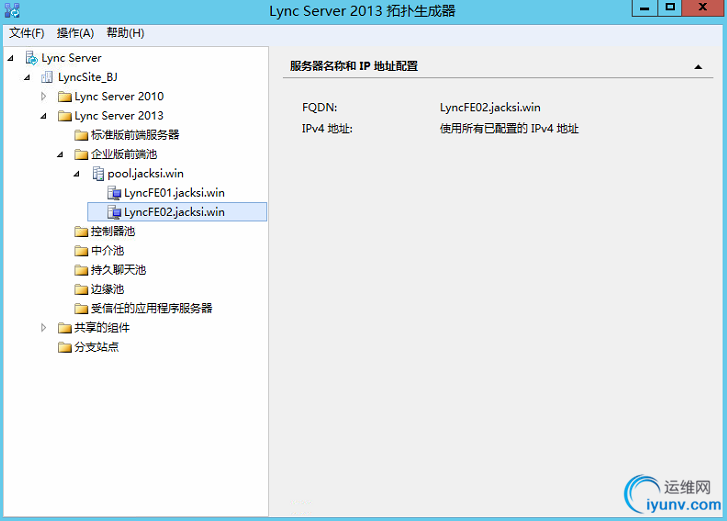Screen dimensions: 727x521
Task: Select the 共享的组件 label
Action: (x=102, y=328)
